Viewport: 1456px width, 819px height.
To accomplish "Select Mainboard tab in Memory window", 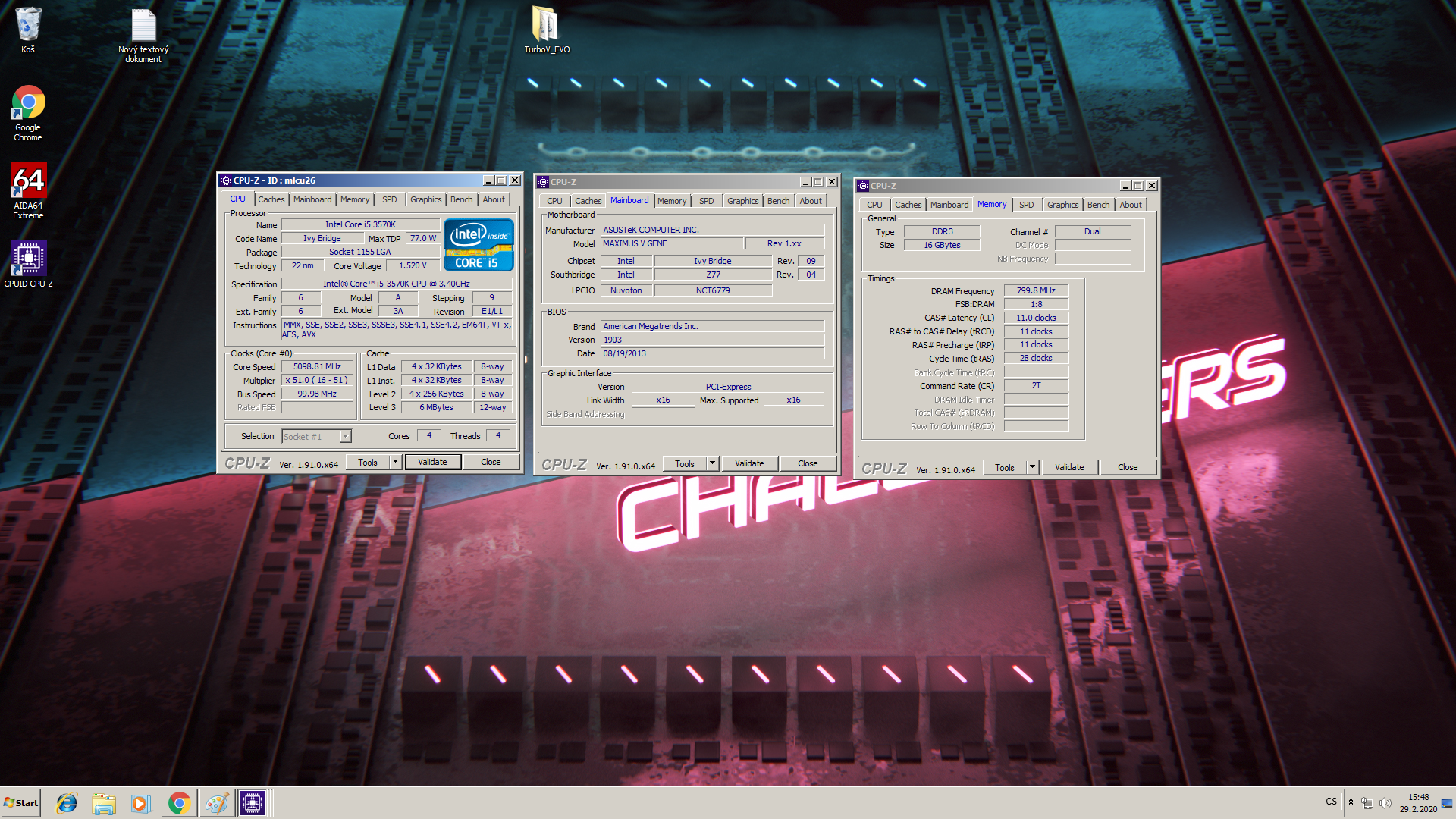I will coord(949,205).
